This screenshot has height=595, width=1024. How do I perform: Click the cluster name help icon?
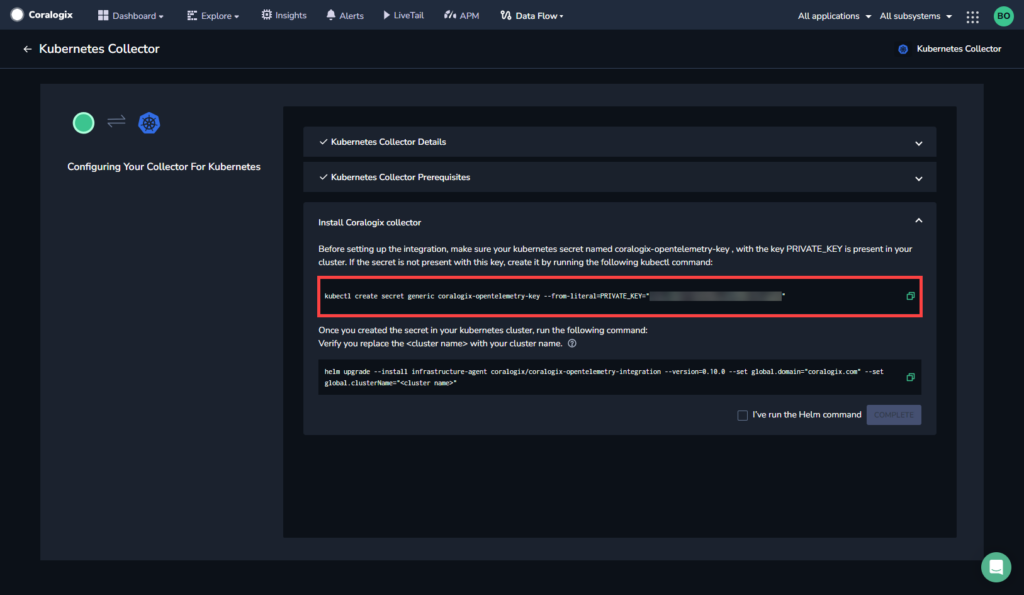572,344
